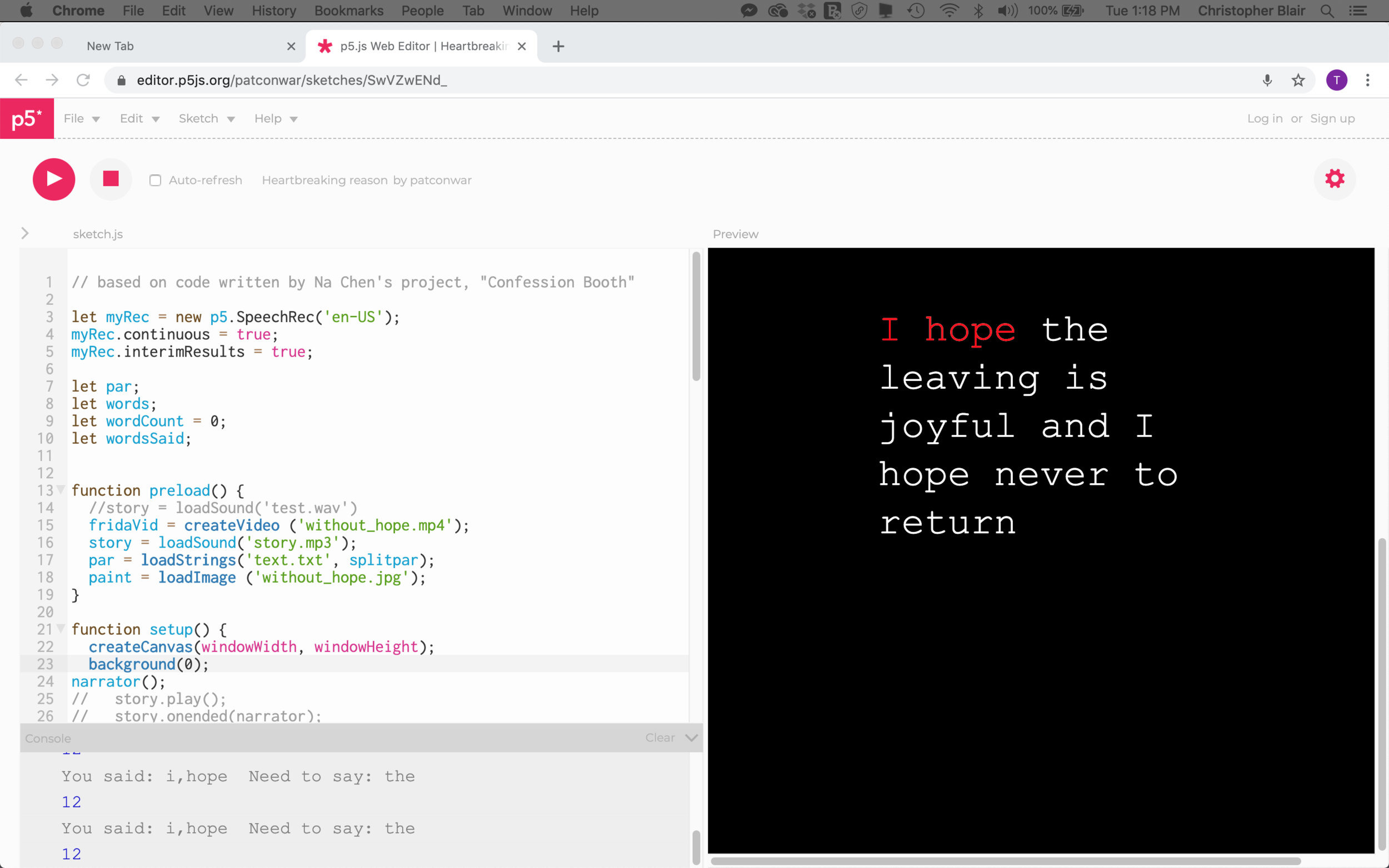Click the Log in link

1265,119
